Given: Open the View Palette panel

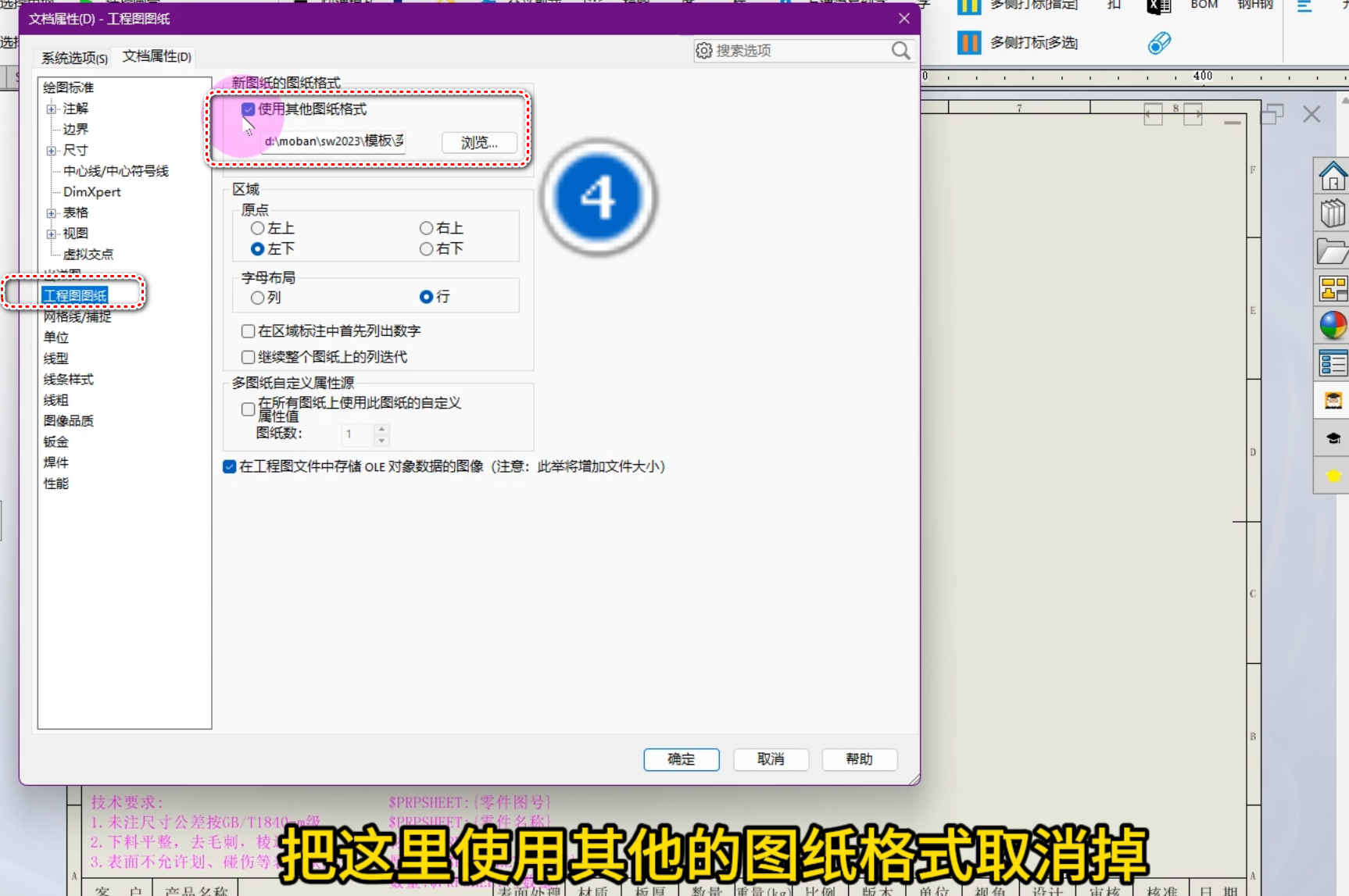Looking at the screenshot, I should tap(1333, 287).
